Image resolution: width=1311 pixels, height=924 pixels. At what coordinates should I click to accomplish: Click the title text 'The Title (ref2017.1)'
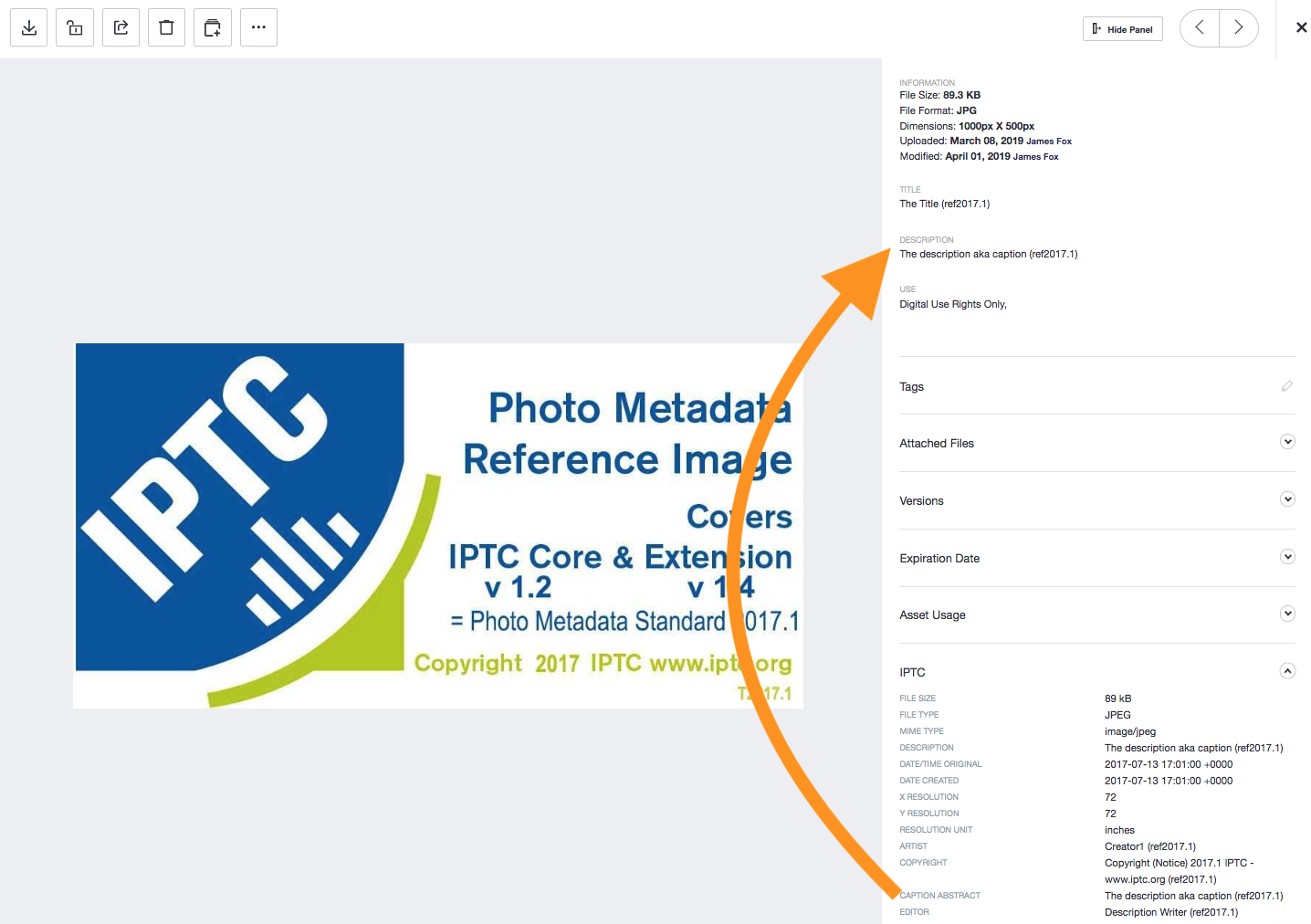[945, 204]
